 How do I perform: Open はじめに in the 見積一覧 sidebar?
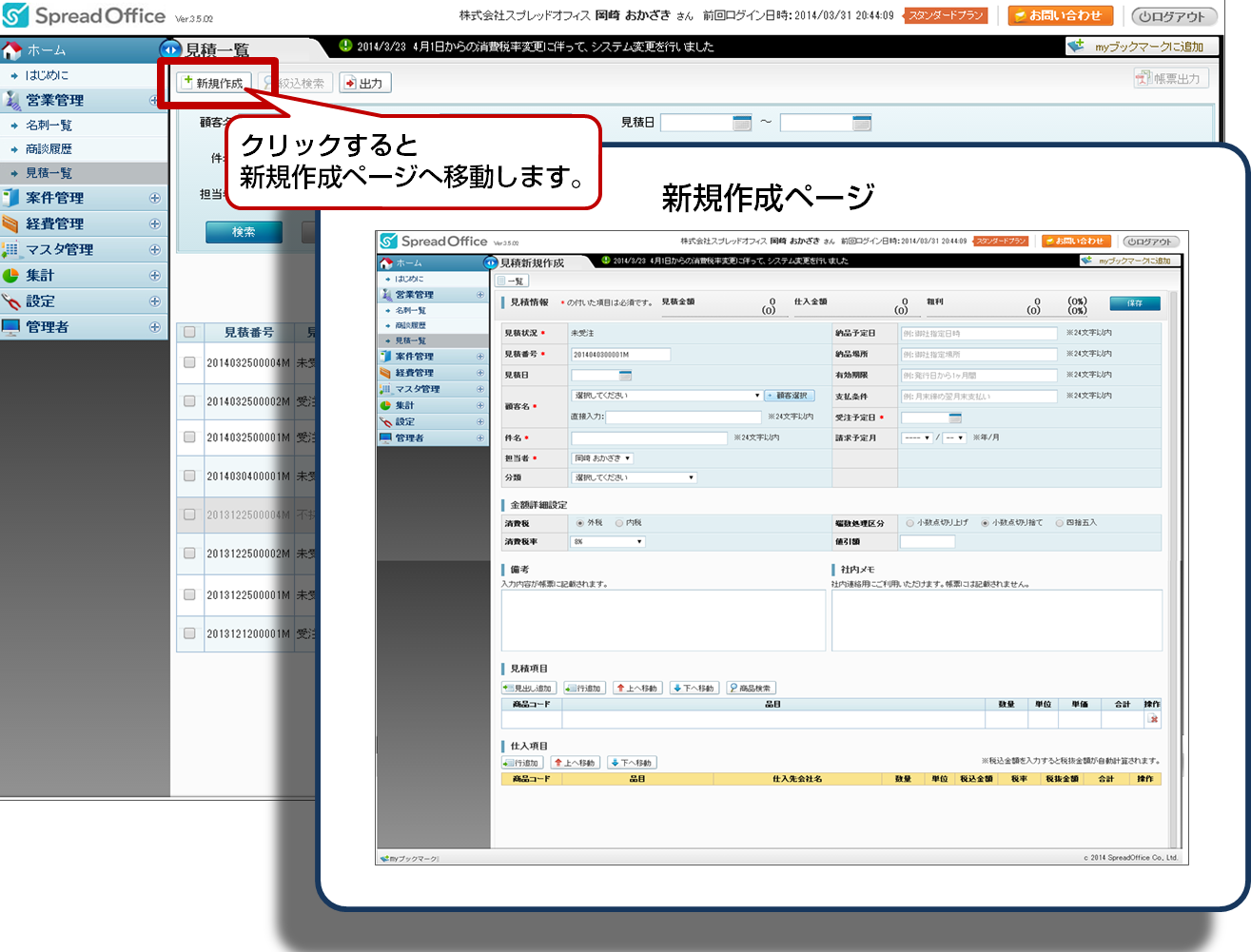(47, 75)
